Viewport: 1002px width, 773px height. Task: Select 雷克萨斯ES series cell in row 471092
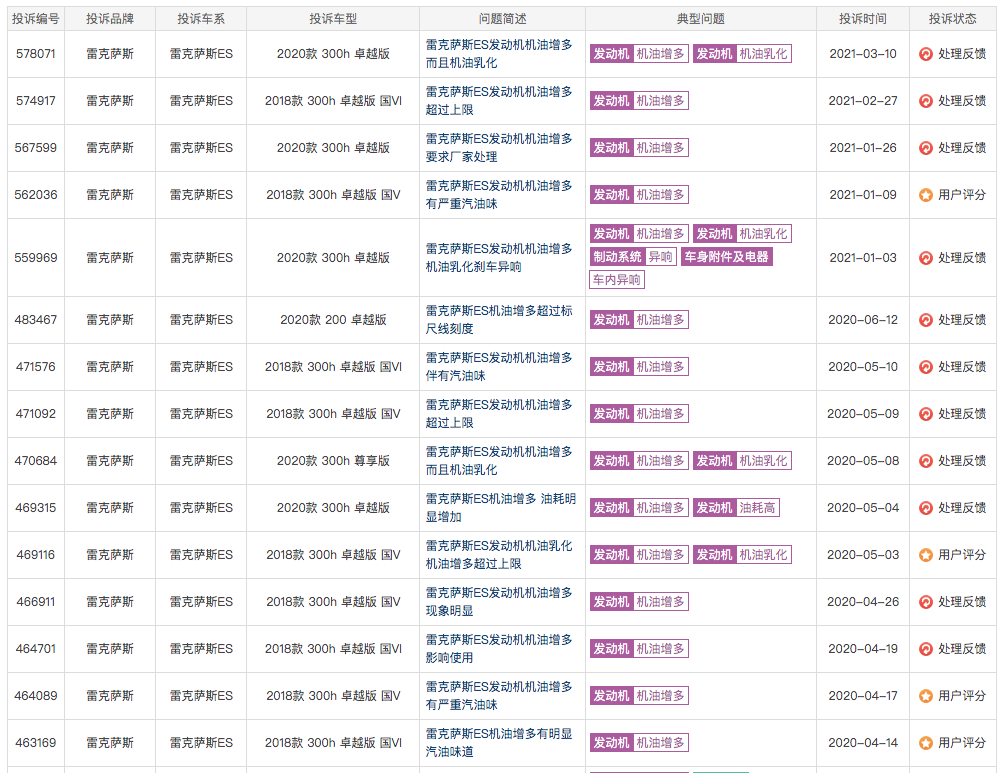201,414
